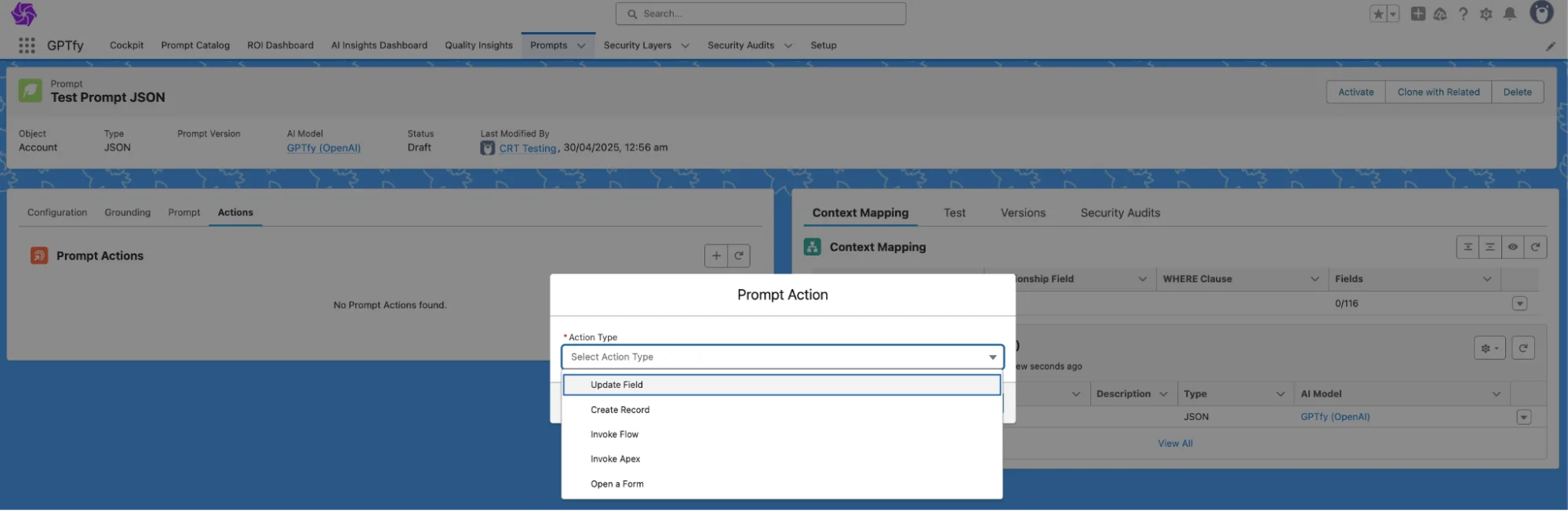Viewport: 1568px width, 511px height.
Task: Add a new Prompt Action with plus icon
Action: 715,255
